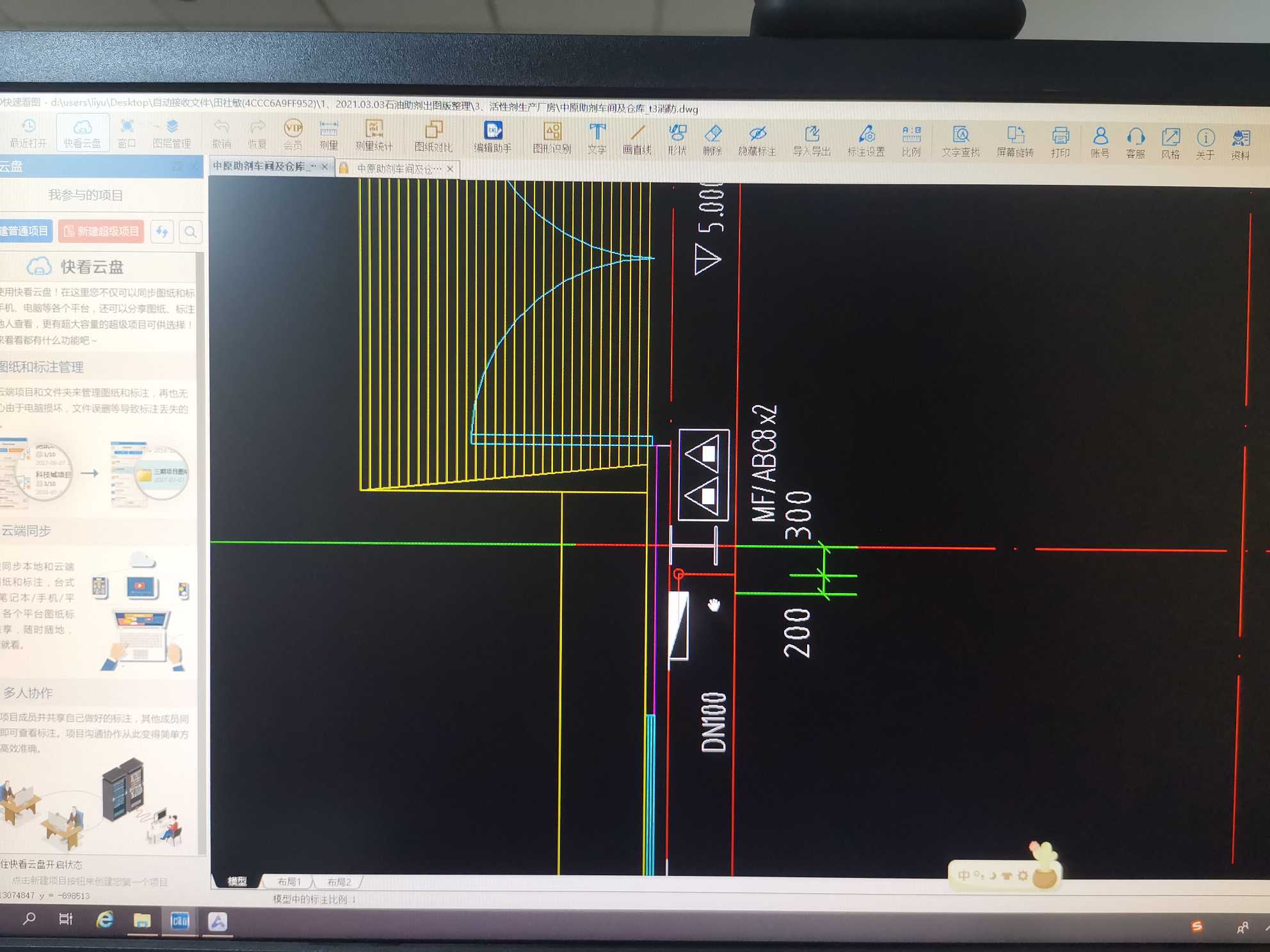Open the VIP 会员 membership icon

click(293, 134)
